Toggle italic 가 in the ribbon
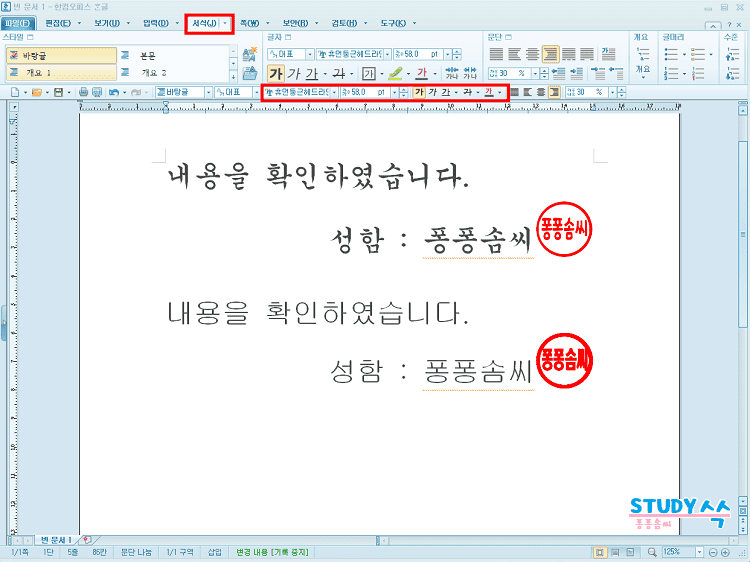 [294, 74]
